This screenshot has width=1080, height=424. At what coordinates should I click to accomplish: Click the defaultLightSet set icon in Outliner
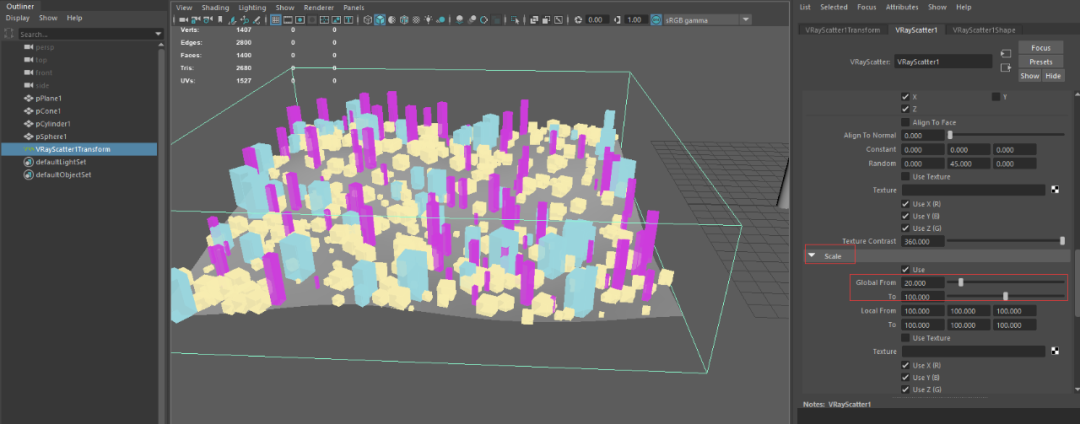point(28,162)
